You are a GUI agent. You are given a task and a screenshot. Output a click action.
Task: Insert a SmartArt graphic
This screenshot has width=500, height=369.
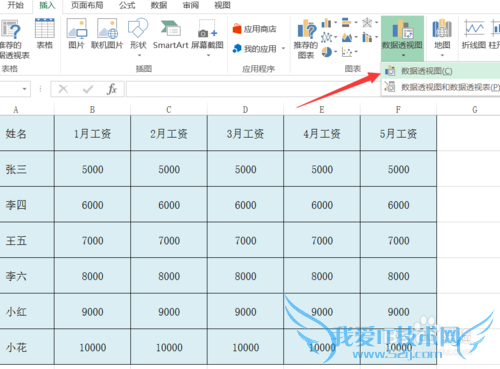point(171,34)
